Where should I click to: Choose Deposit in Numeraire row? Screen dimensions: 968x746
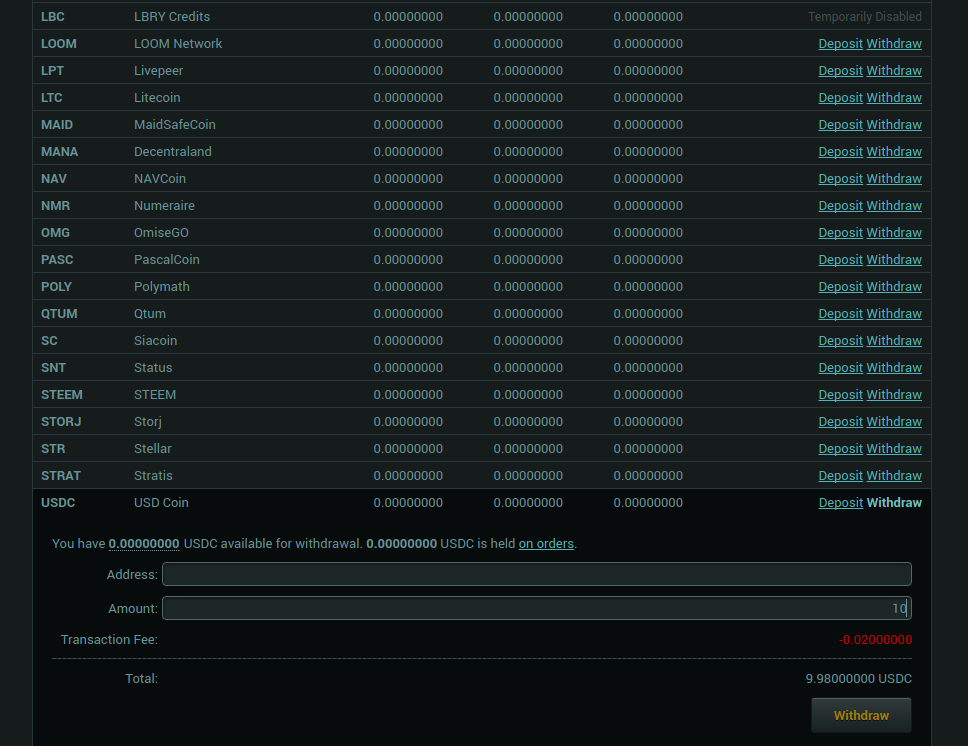point(840,206)
